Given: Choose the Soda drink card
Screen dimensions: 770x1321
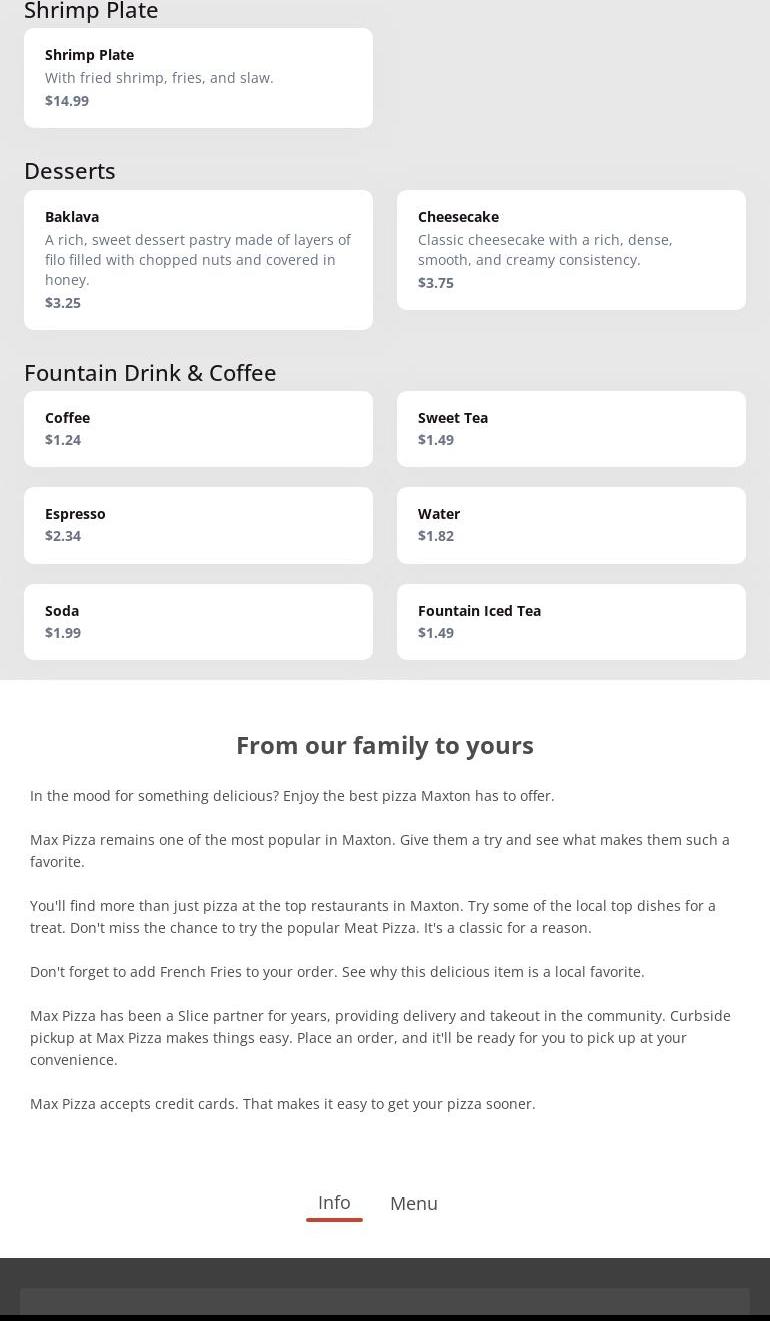Looking at the screenshot, I should pyautogui.click(x=198, y=621).
